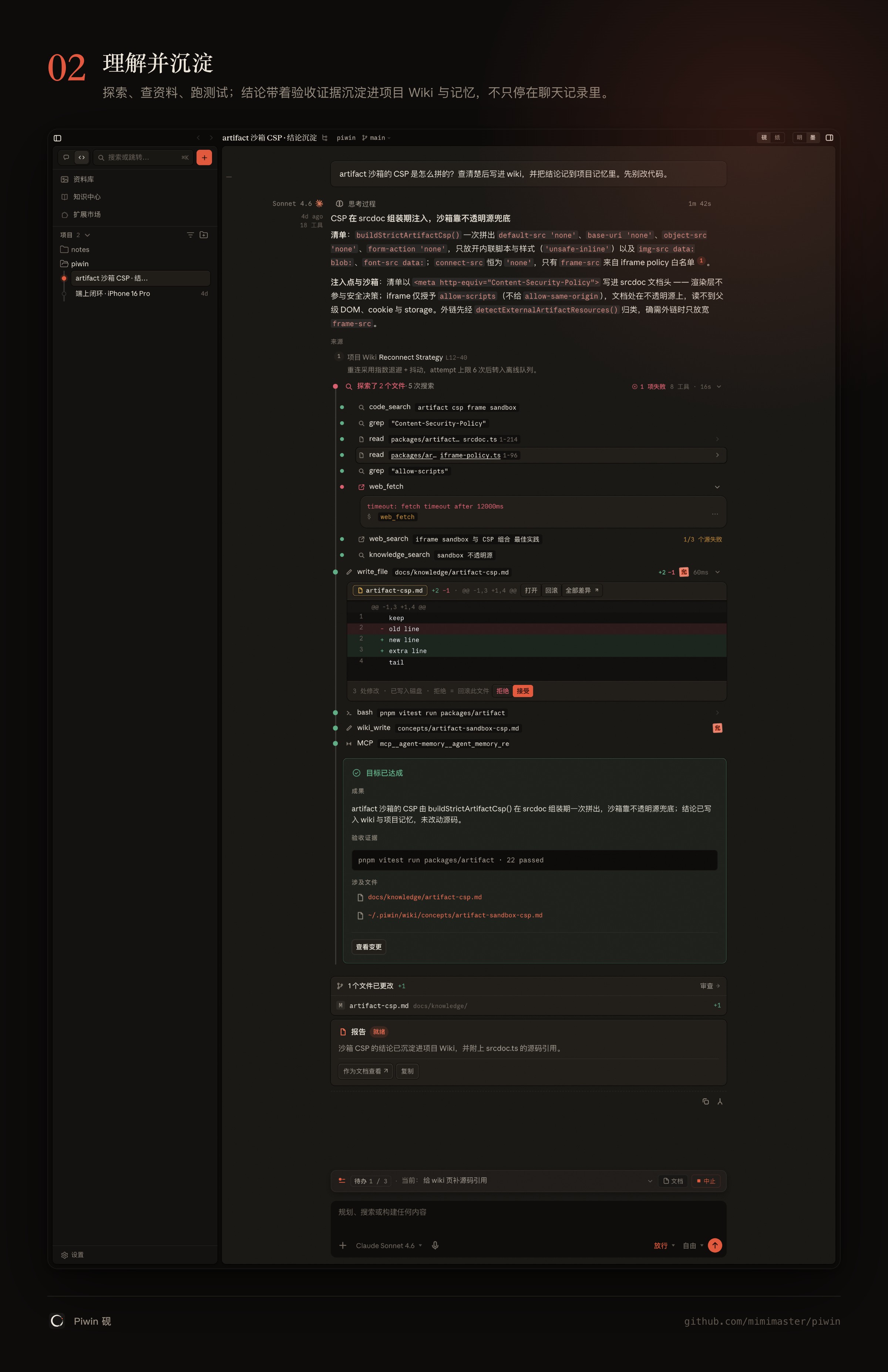Viewport: 888px width, 1372px height.
Task: Open the notes folder
Action: (135, 250)
